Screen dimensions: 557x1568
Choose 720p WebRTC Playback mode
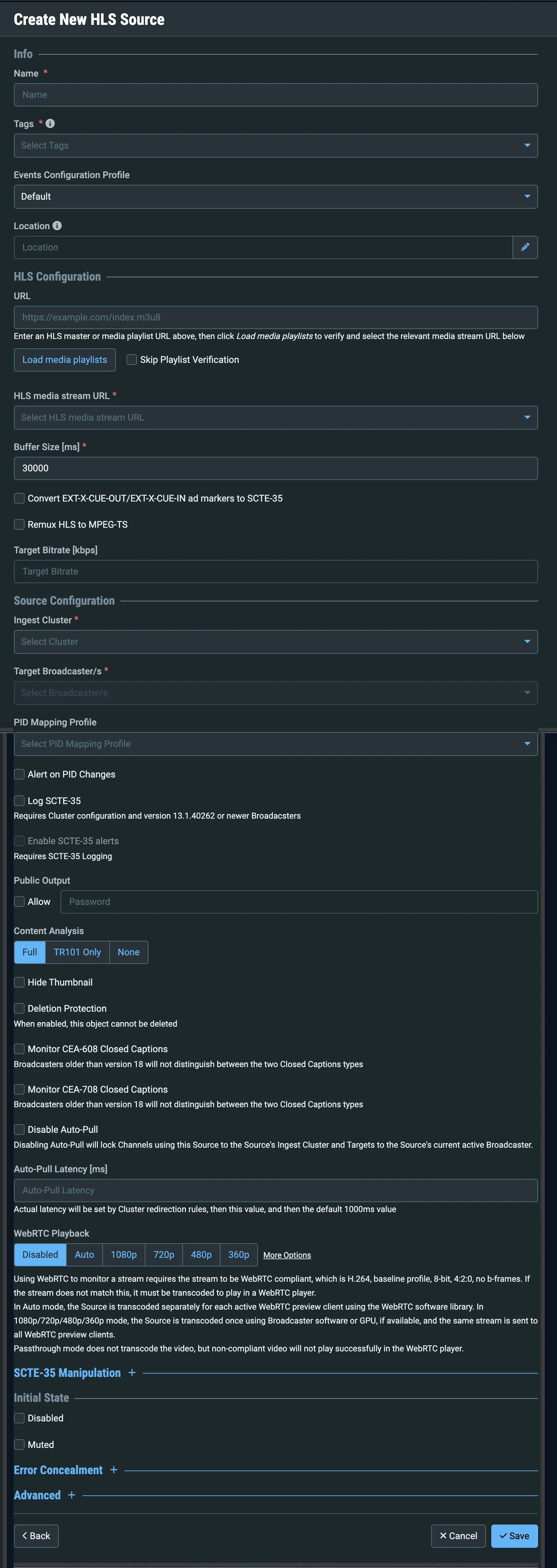tap(164, 1255)
